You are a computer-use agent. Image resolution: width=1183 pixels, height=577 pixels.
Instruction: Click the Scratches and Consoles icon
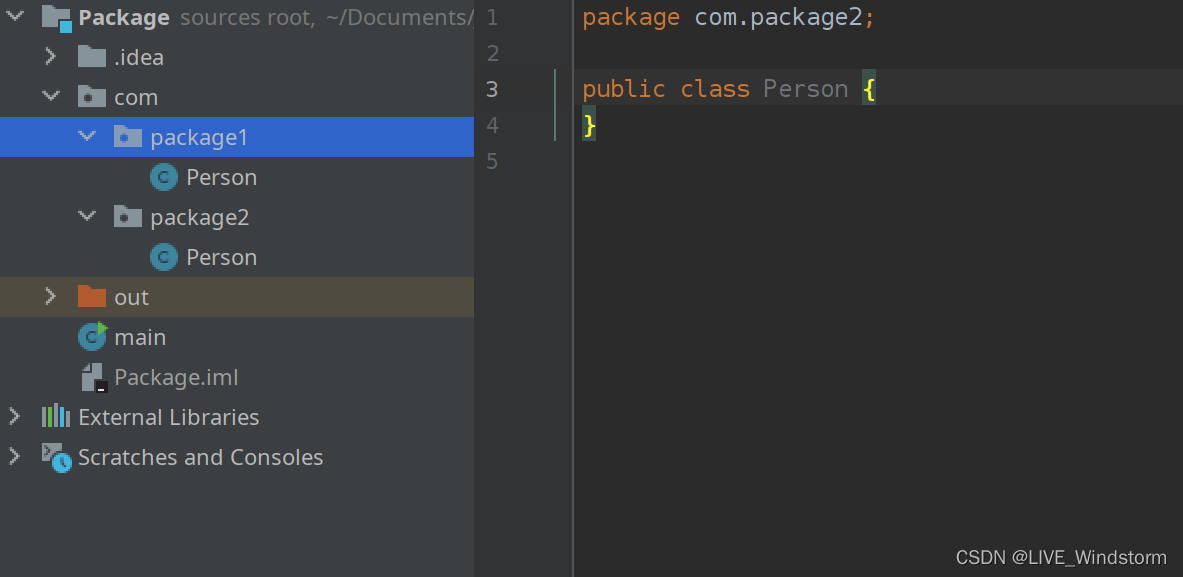coord(56,457)
